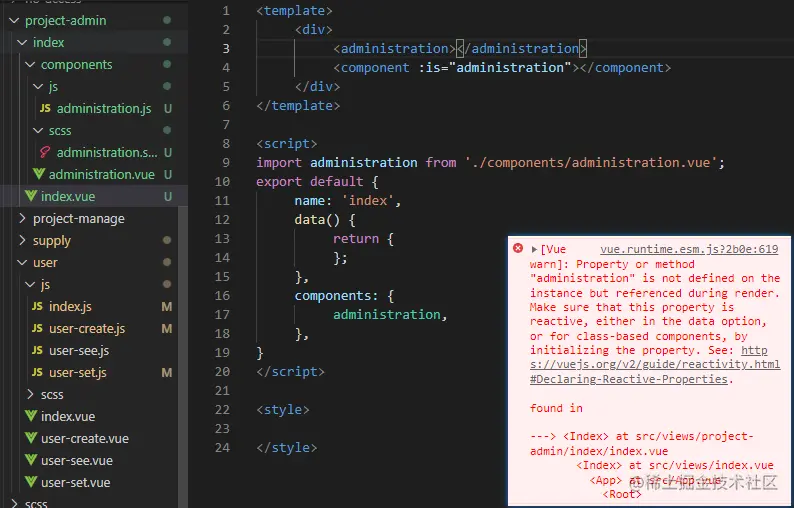
Task: Open administration.vue in the explorer
Action: click(102, 174)
